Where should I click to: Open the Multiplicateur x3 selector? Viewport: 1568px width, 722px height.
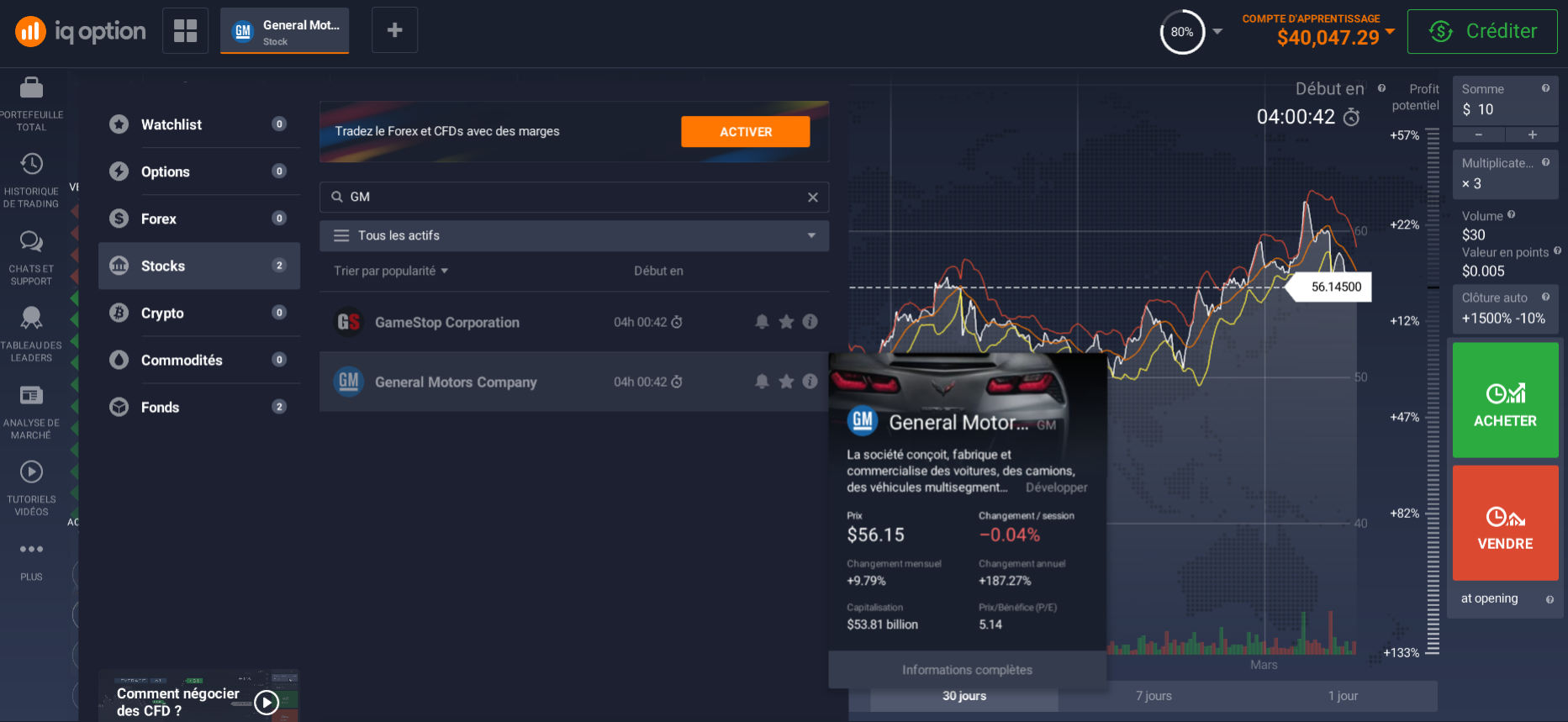click(1505, 174)
